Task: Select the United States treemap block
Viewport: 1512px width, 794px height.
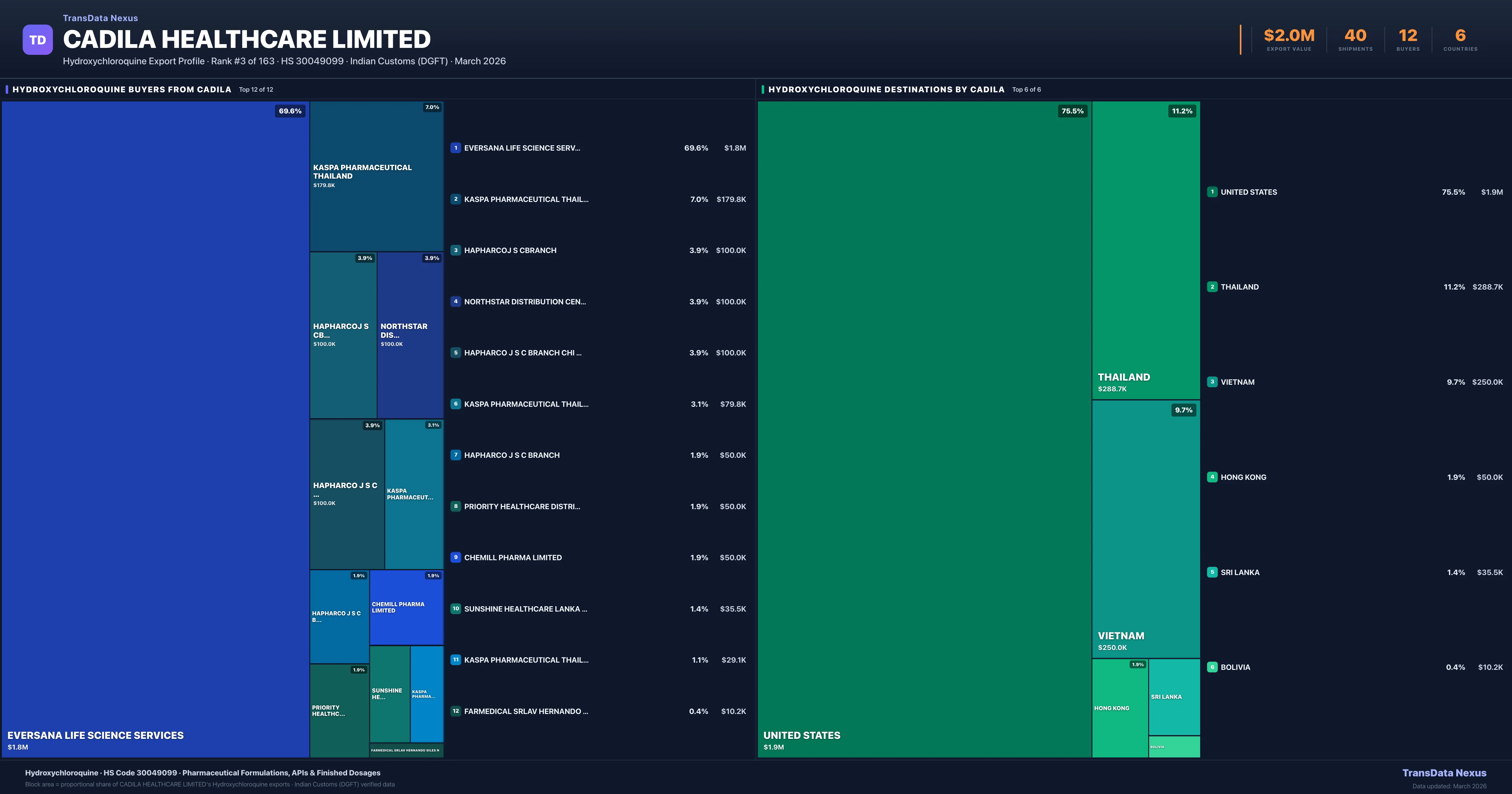Action: click(925, 429)
